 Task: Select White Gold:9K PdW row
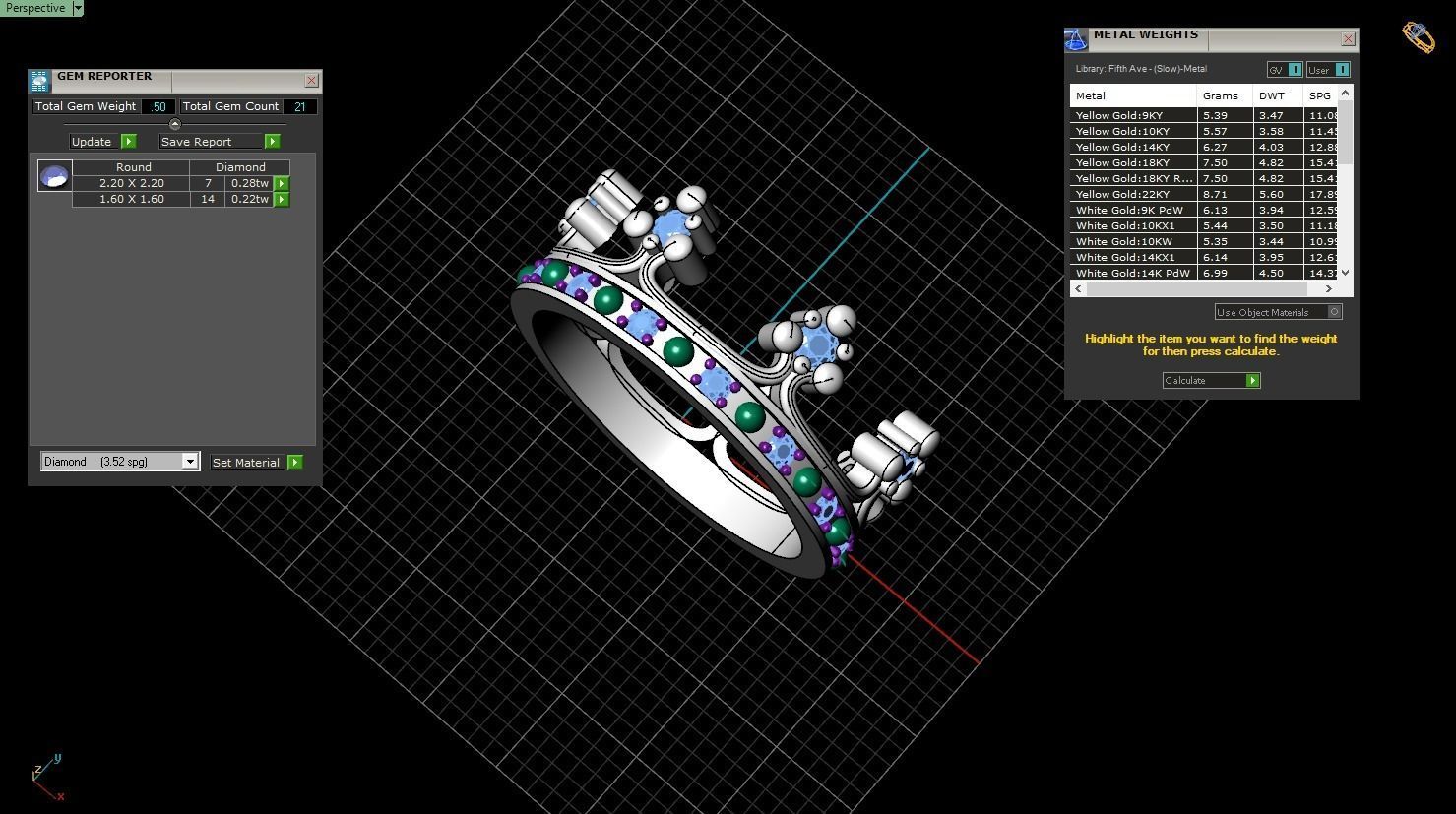1205,210
